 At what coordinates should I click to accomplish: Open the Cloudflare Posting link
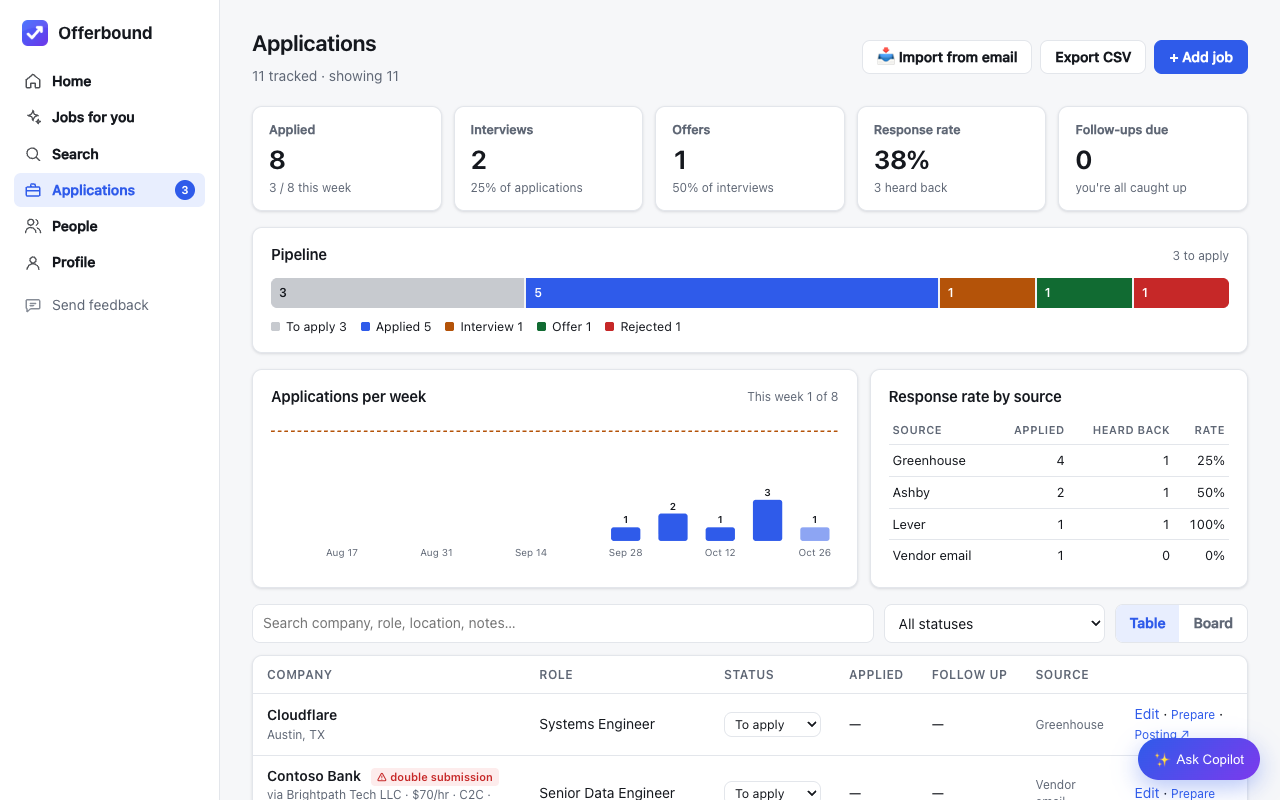pyautogui.click(x=1160, y=734)
